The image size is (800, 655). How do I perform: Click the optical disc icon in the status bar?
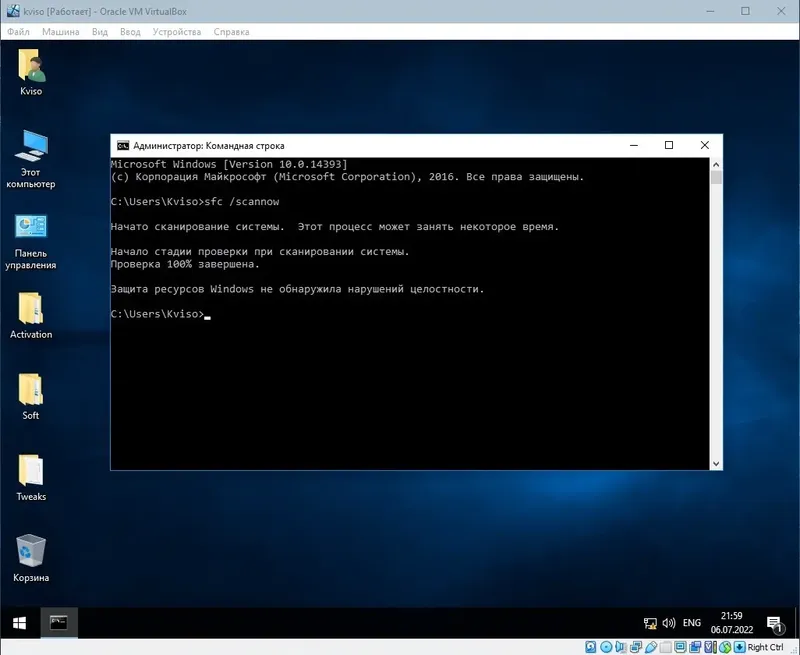[605, 646]
